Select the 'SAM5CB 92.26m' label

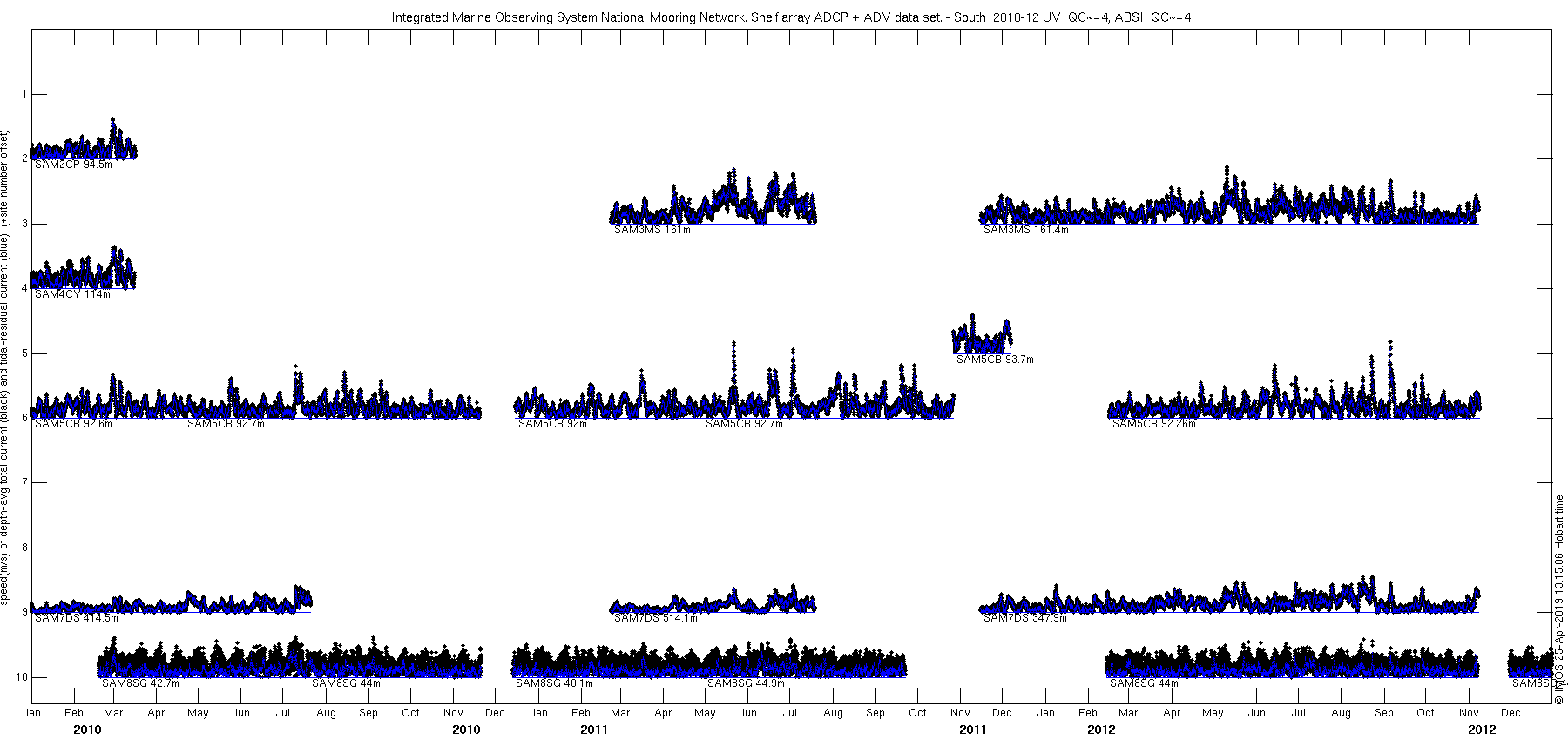click(x=1154, y=424)
